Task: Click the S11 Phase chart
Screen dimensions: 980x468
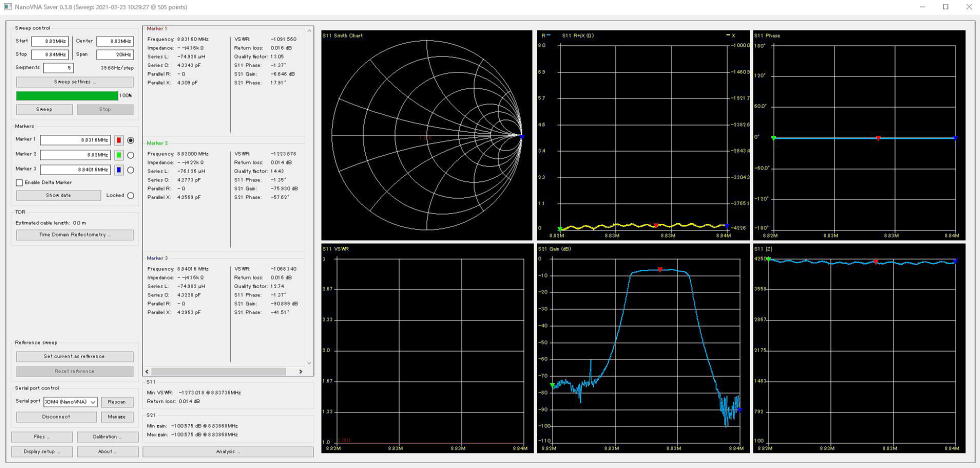Action: pyautogui.click(x=859, y=135)
